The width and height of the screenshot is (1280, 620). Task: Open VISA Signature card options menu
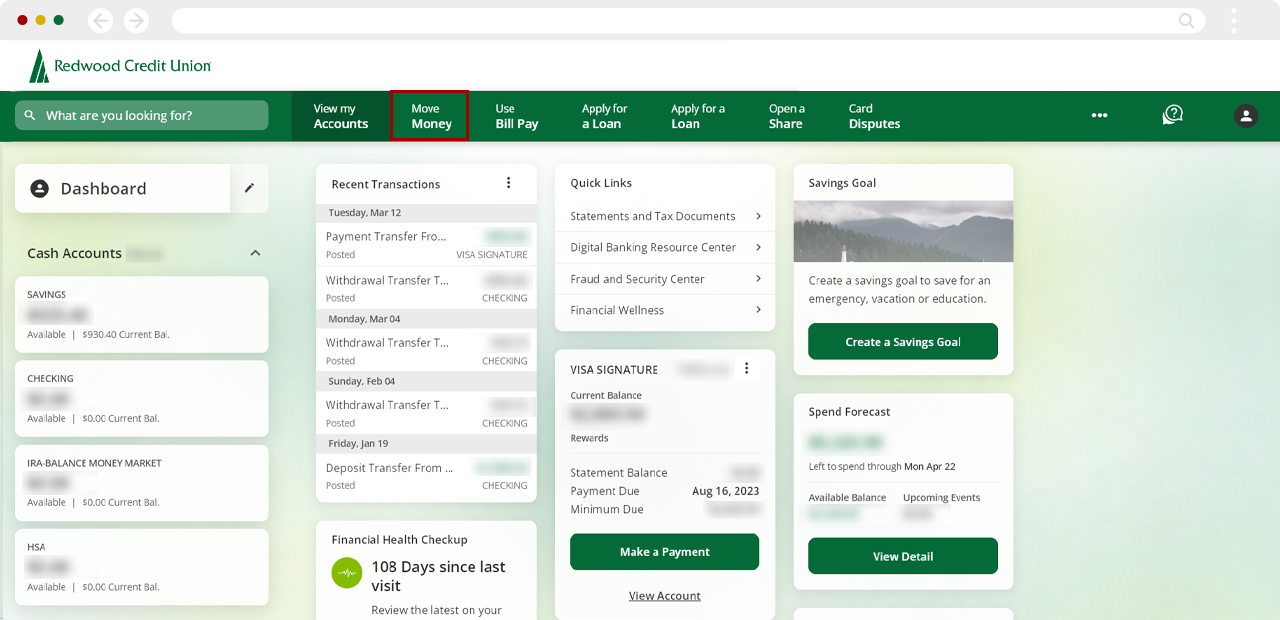pyautogui.click(x=746, y=369)
